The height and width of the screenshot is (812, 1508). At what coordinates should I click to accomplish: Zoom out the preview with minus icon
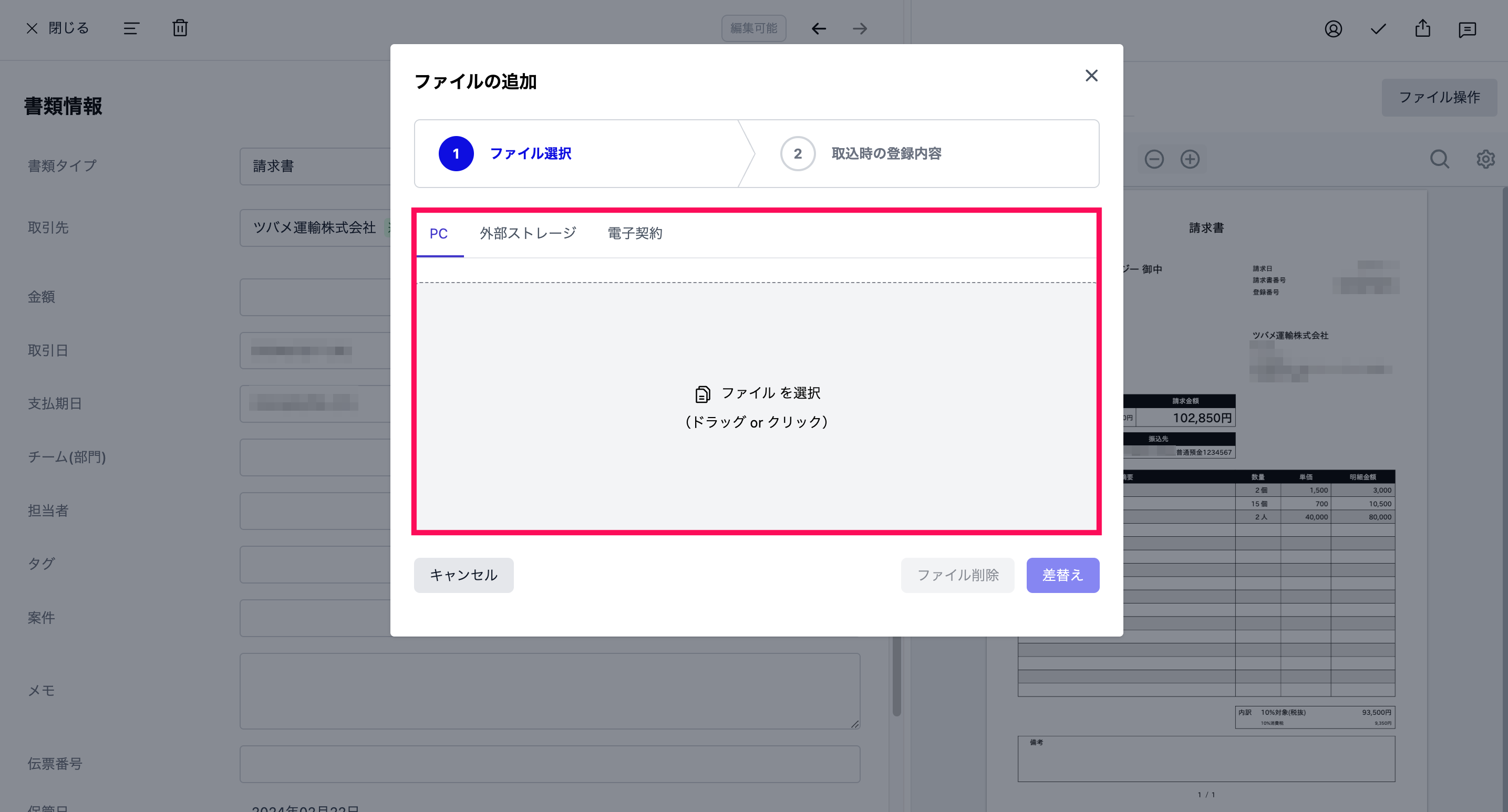click(1154, 159)
